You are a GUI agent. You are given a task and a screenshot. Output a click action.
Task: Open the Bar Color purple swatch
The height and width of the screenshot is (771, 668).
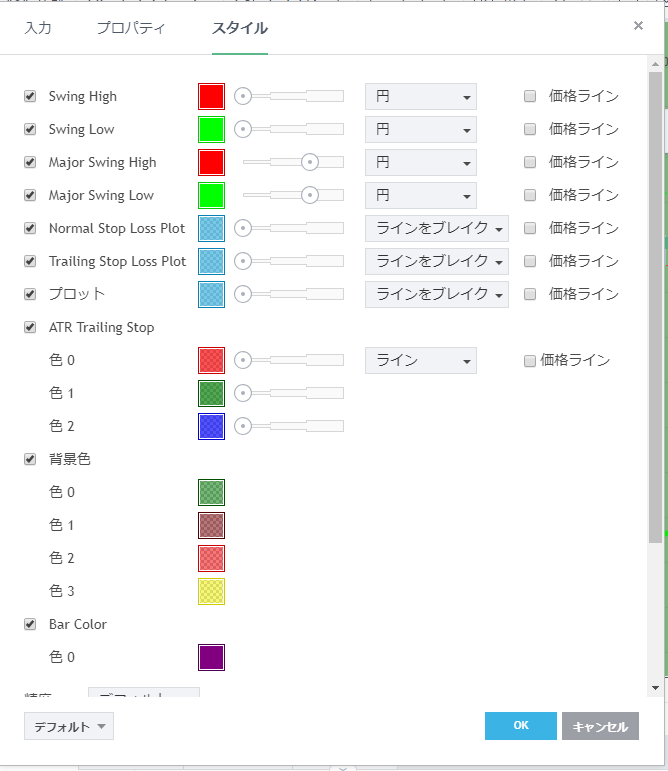coord(211,657)
